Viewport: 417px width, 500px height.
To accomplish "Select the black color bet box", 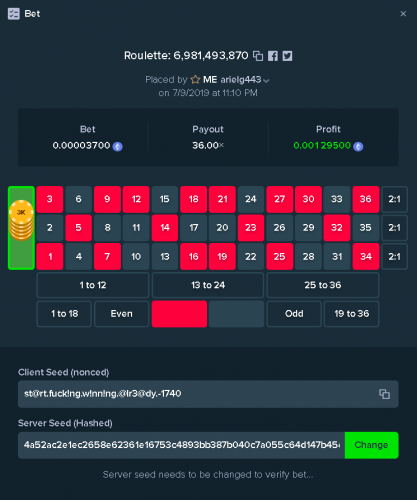I will click(x=237, y=314).
